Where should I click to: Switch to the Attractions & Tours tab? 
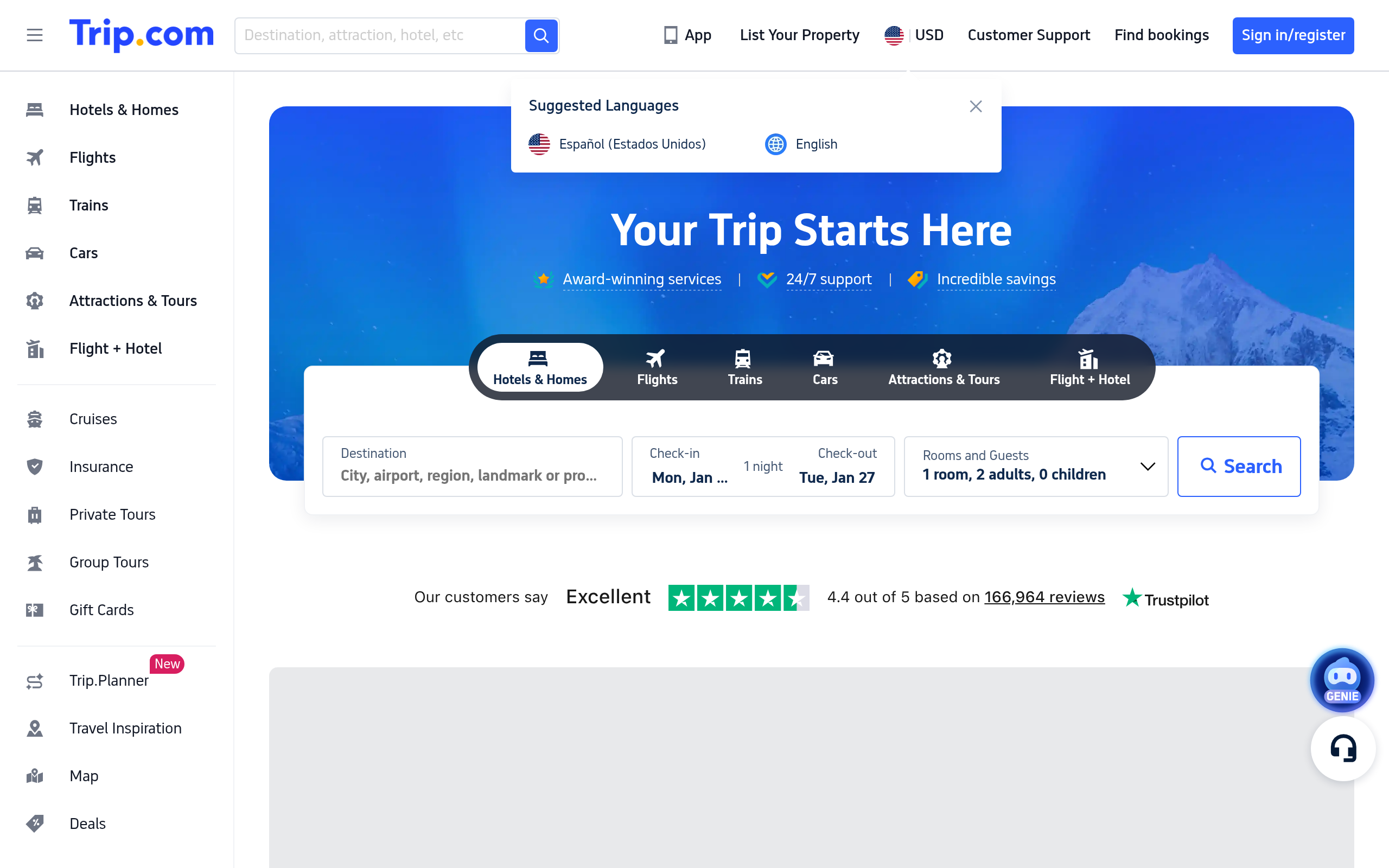943,367
